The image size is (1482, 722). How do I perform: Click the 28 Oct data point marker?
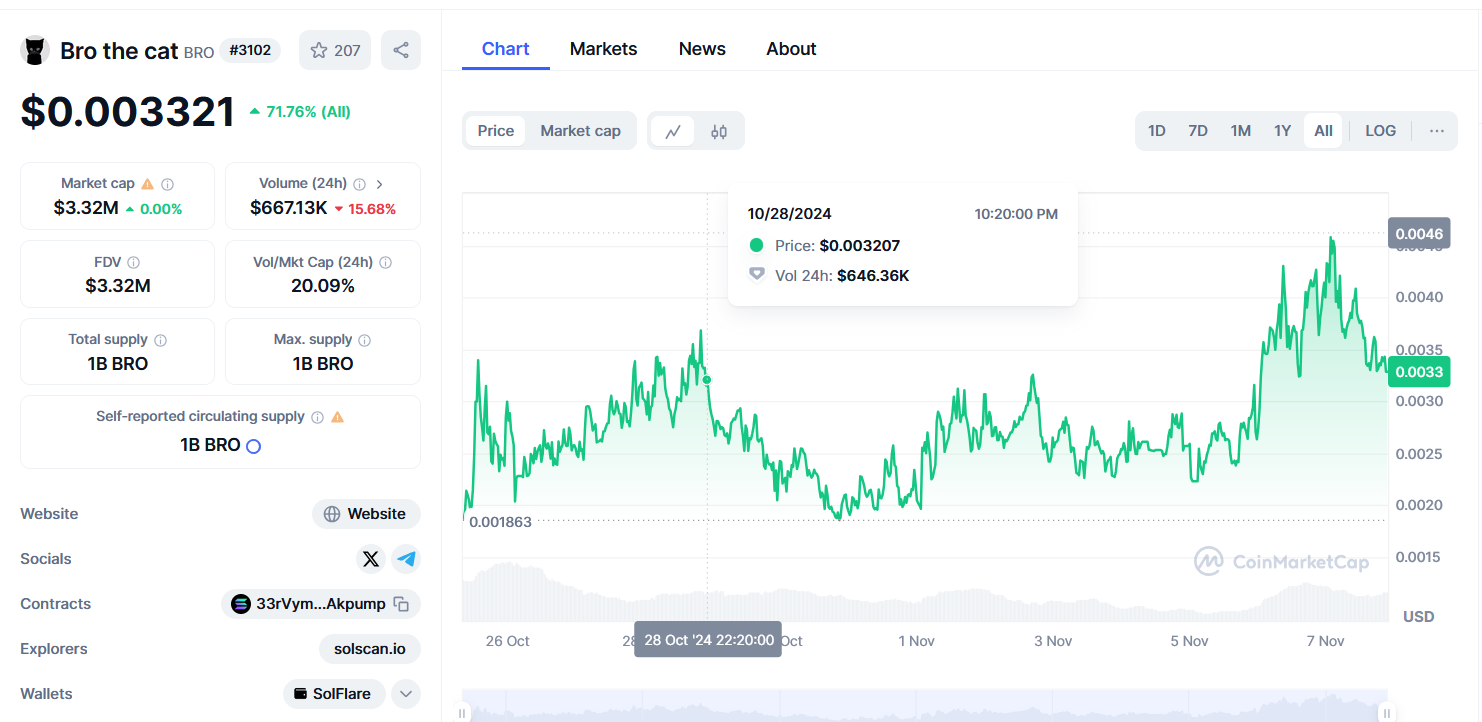point(707,380)
